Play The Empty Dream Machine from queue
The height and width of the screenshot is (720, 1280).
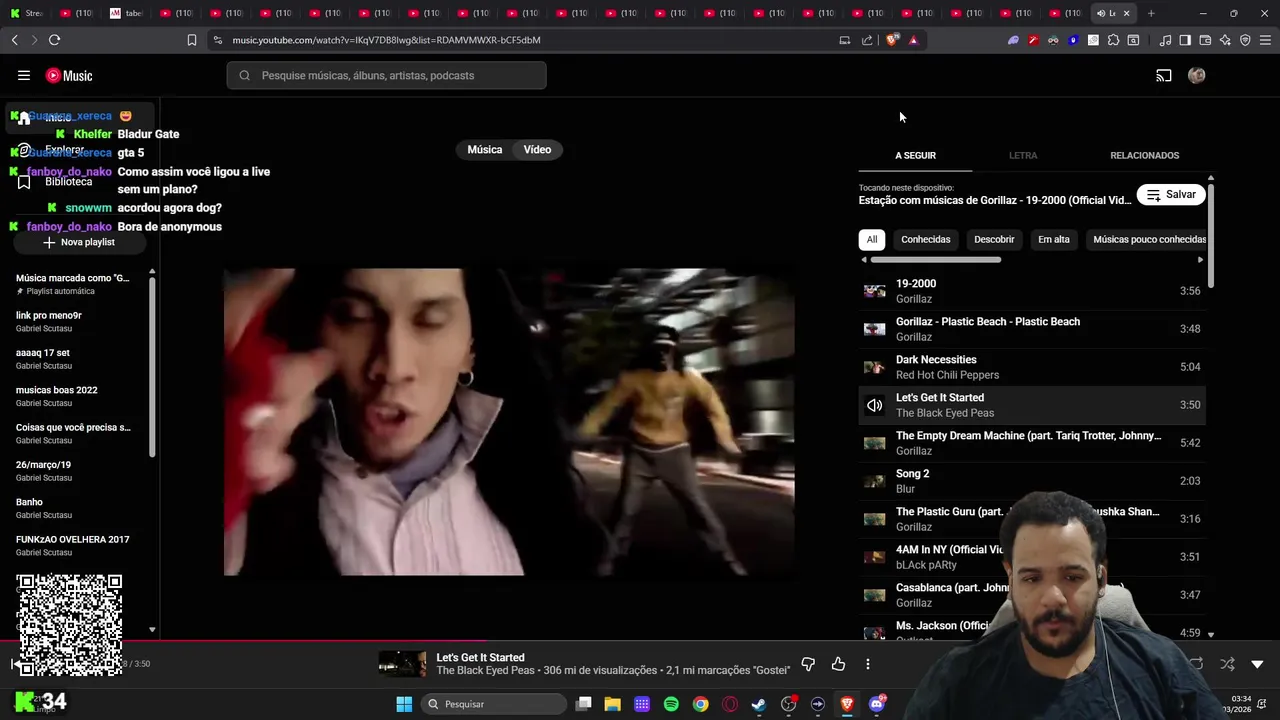pos(1032,443)
